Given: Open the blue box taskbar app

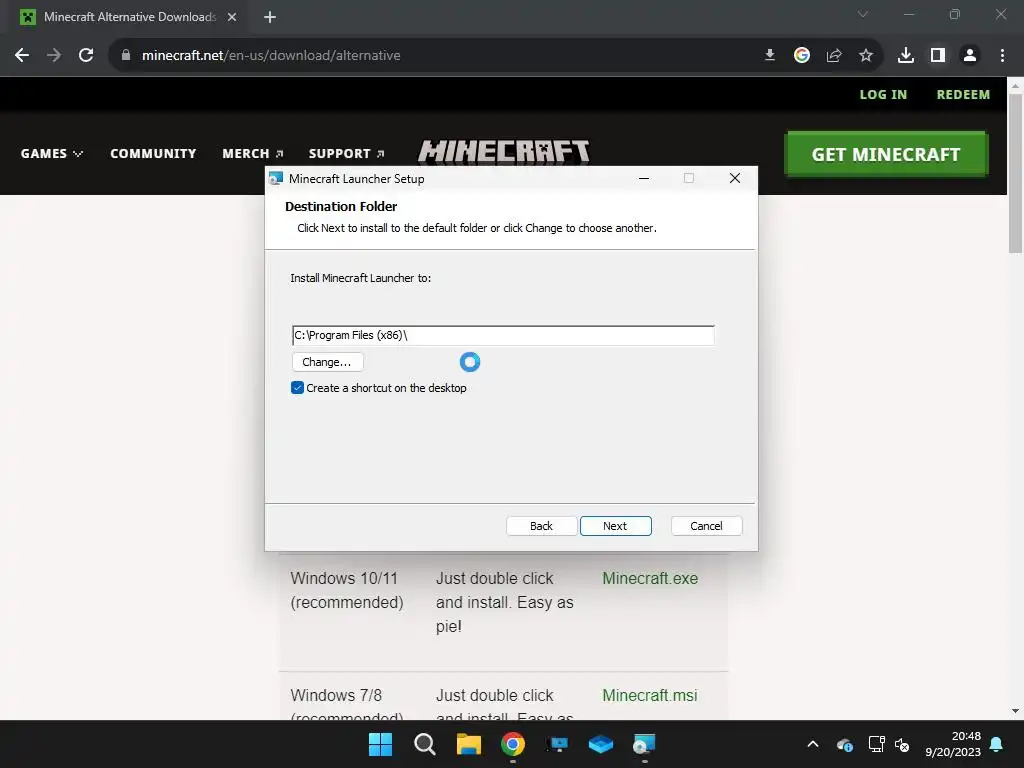Looking at the screenshot, I should coord(601,744).
